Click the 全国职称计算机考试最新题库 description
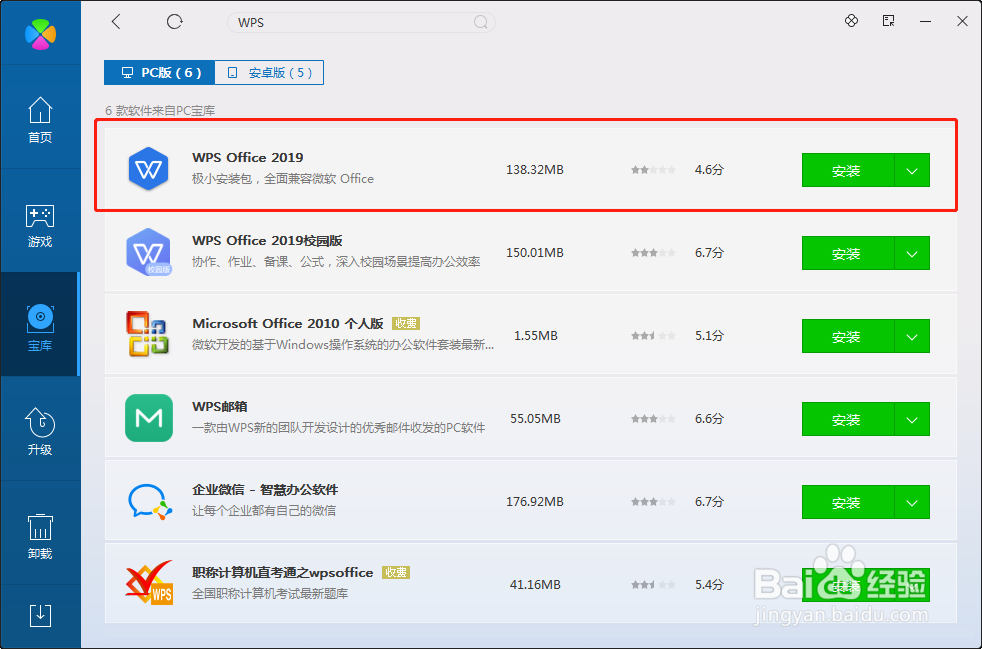Screen dimensions: 982x649 pos(270,593)
